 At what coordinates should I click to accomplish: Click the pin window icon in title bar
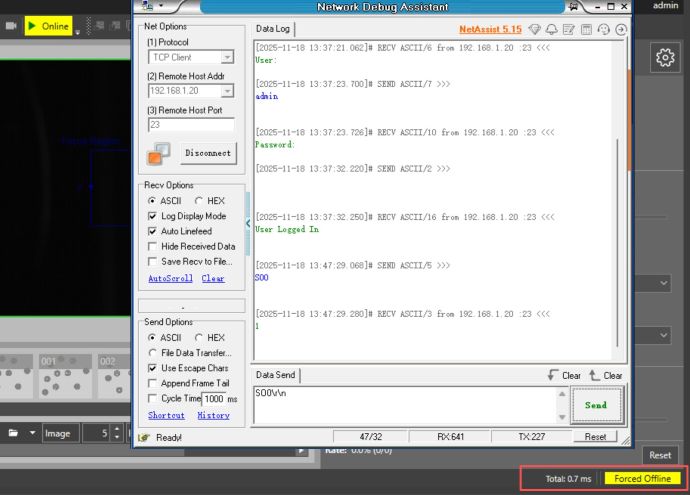coord(573,7)
